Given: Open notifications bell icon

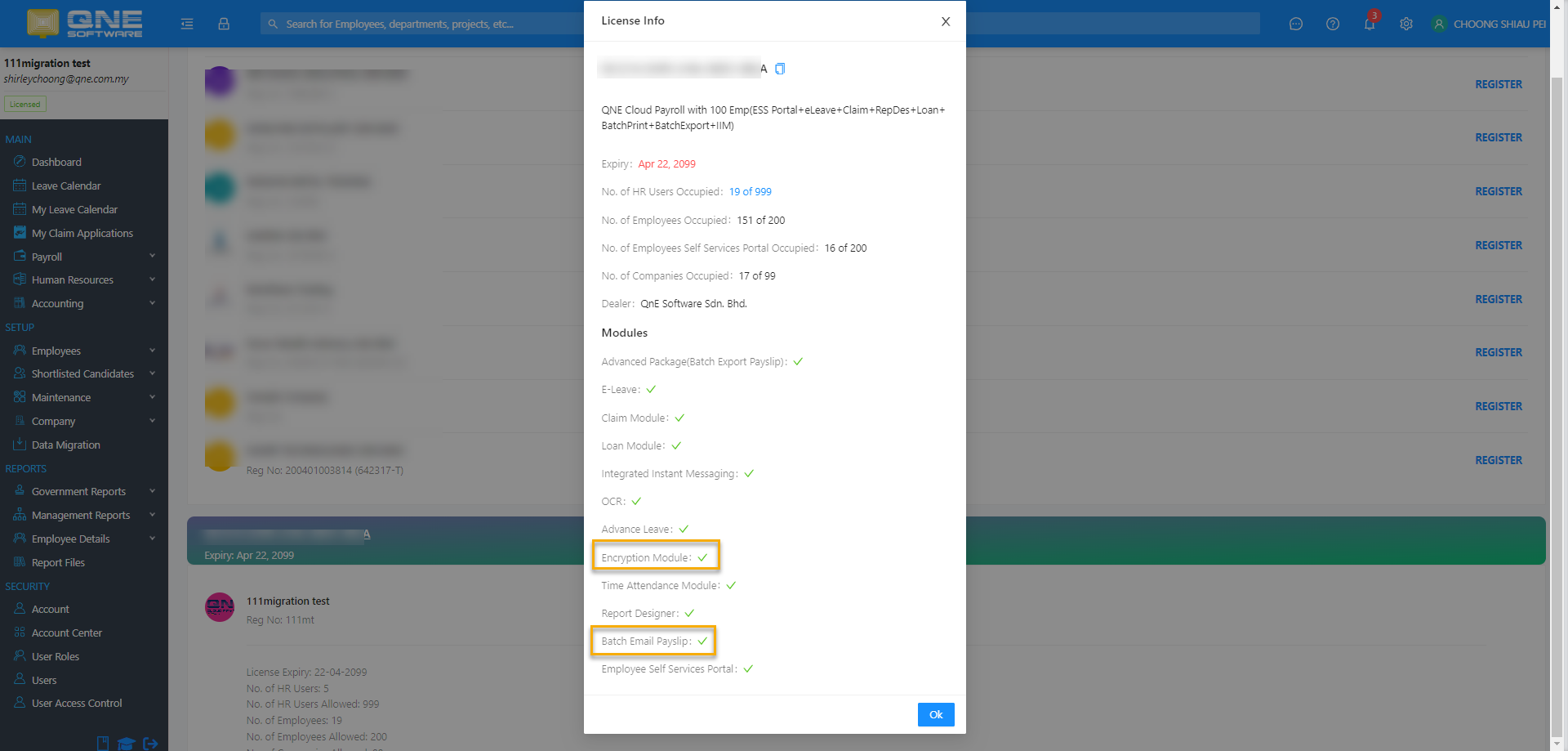Looking at the screenshot, I should point(1370,24).
